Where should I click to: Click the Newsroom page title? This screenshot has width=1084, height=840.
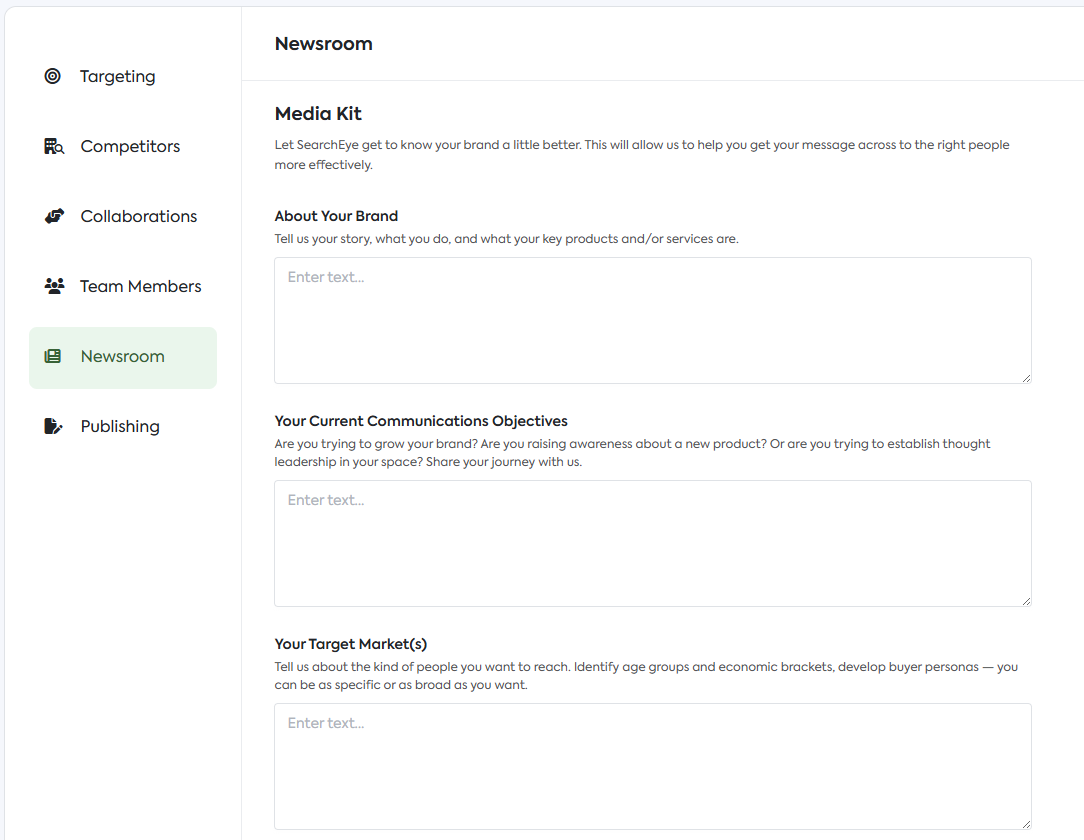click(323, 44)
